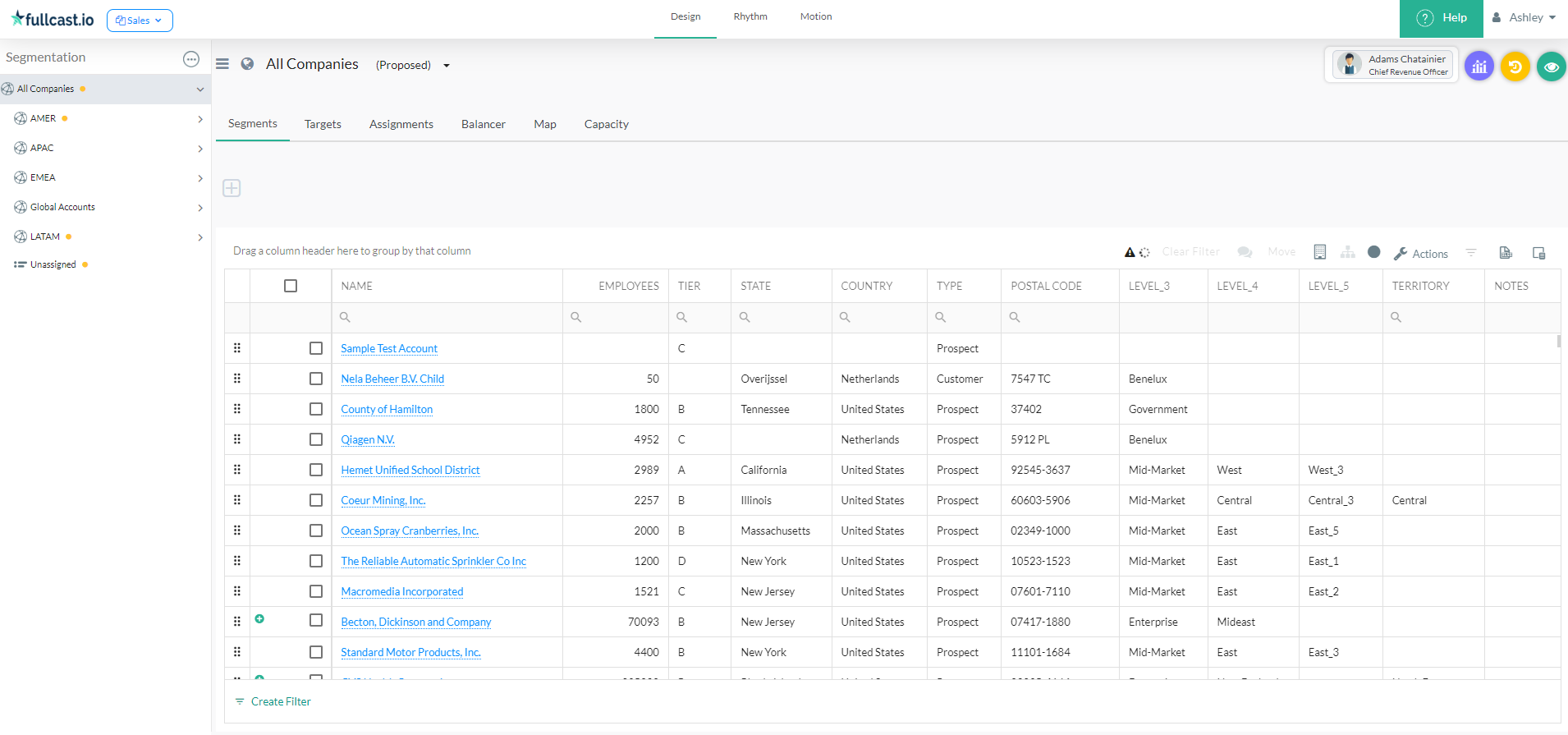Check the Qiagen N.V. row checkbox
Viewport: 1568px width, 735px height.
316,439
